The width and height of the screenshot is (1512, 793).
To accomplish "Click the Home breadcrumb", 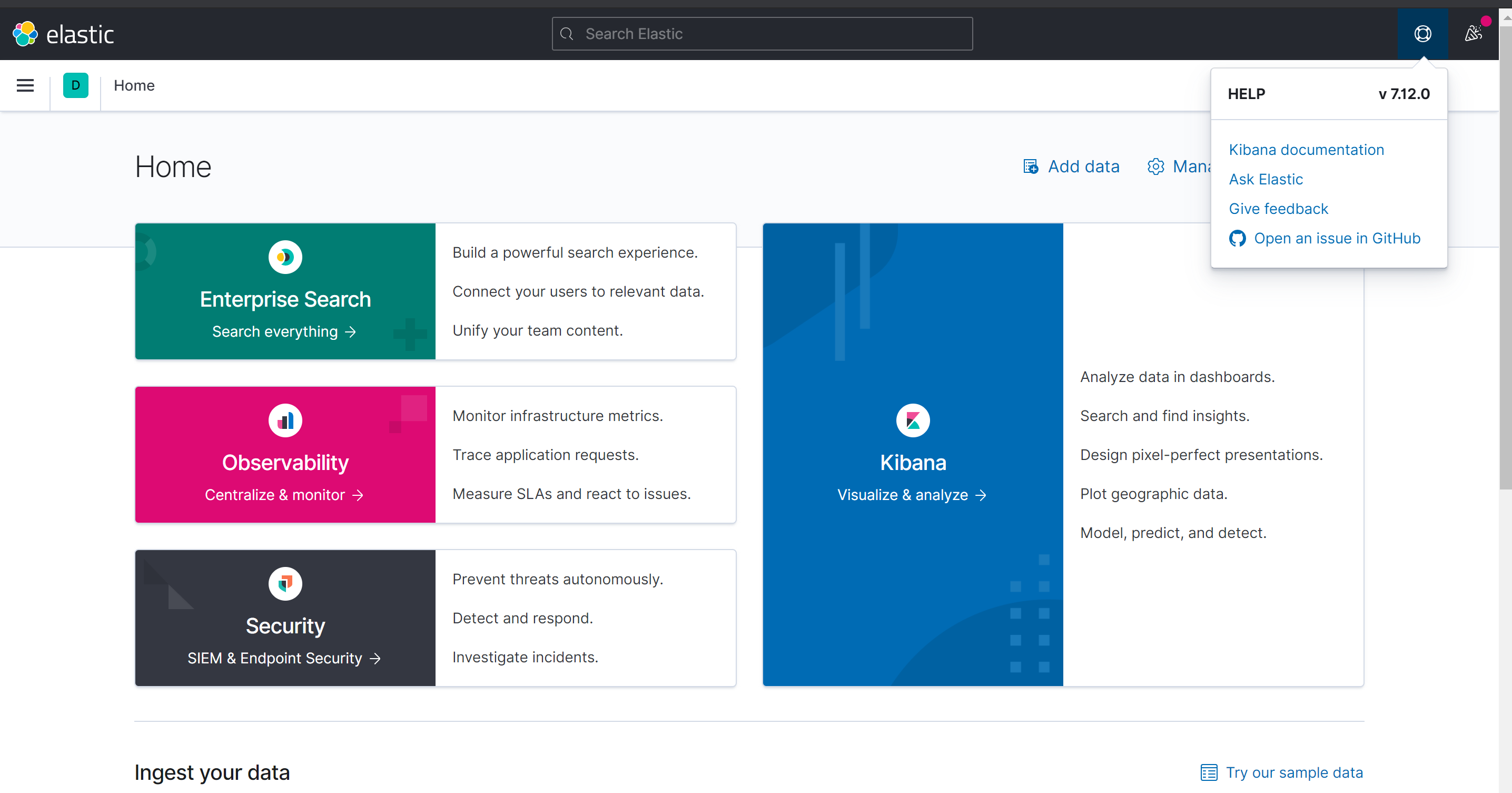I will pos(134,86).
